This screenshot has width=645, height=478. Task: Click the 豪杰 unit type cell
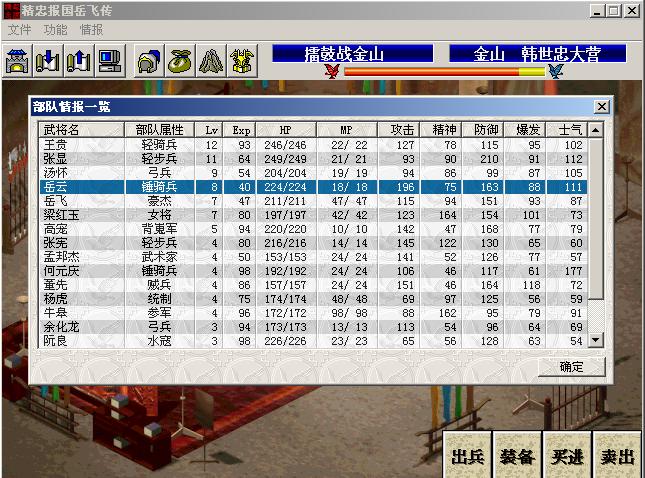pyautogui.click(x=159, y=201)
